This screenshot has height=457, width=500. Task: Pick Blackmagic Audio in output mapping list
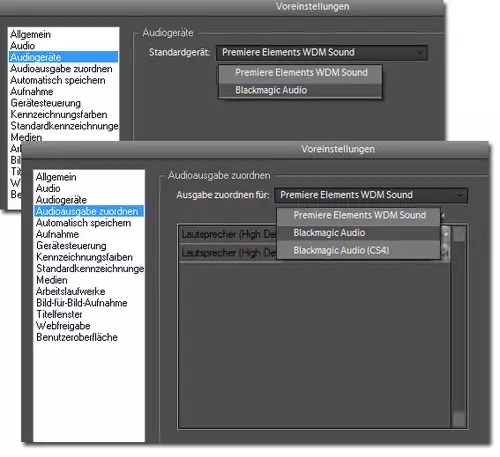(359, 233)
